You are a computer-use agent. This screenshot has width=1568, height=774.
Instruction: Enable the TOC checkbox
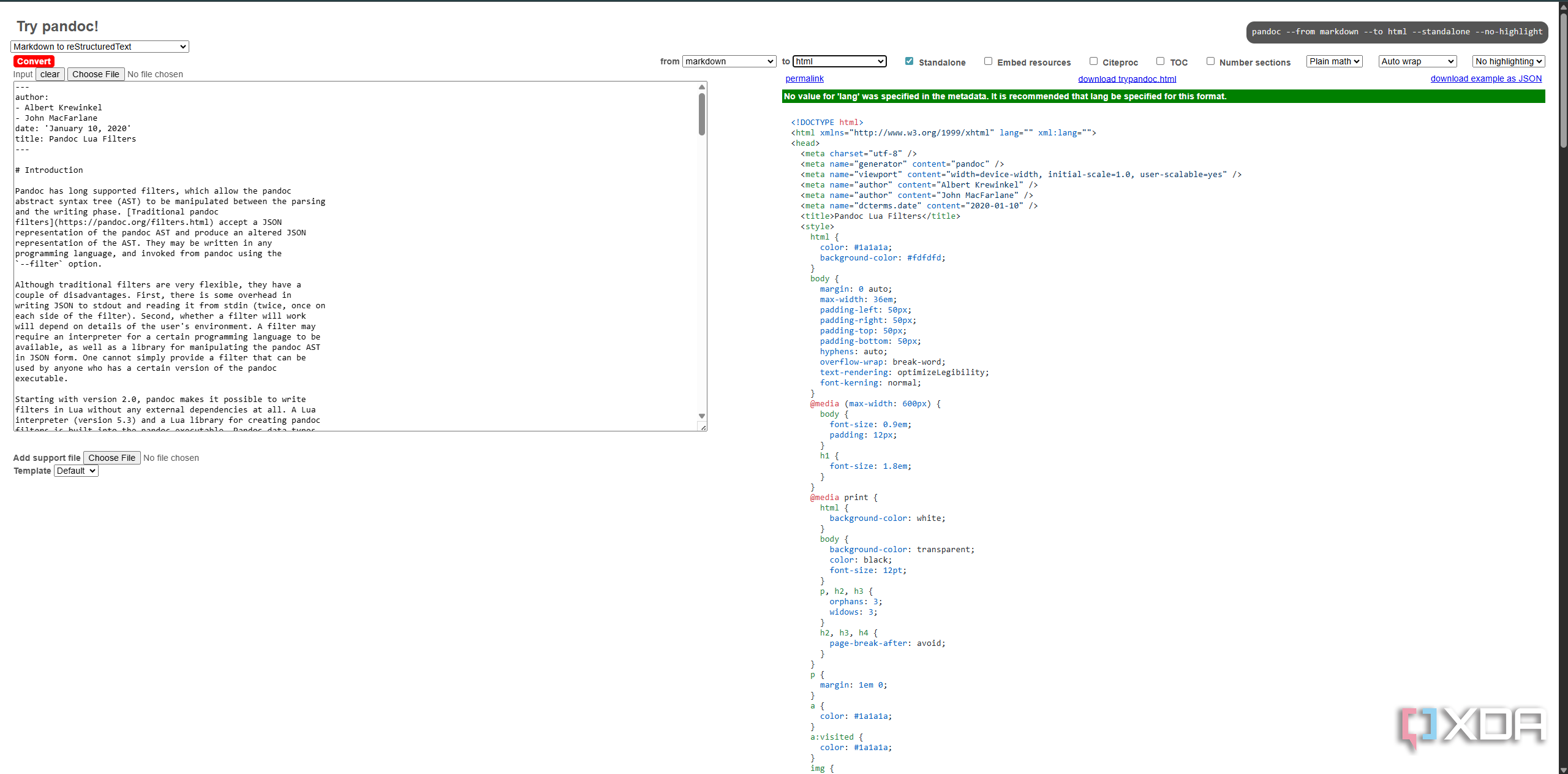coord(1160,61)
